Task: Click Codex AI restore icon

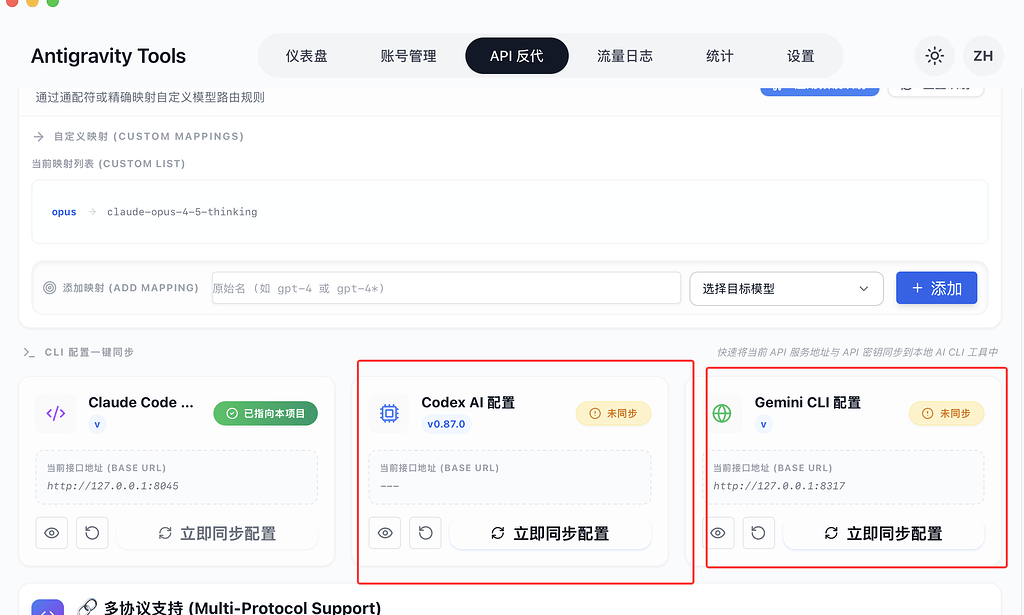Action: click(426, 533)
